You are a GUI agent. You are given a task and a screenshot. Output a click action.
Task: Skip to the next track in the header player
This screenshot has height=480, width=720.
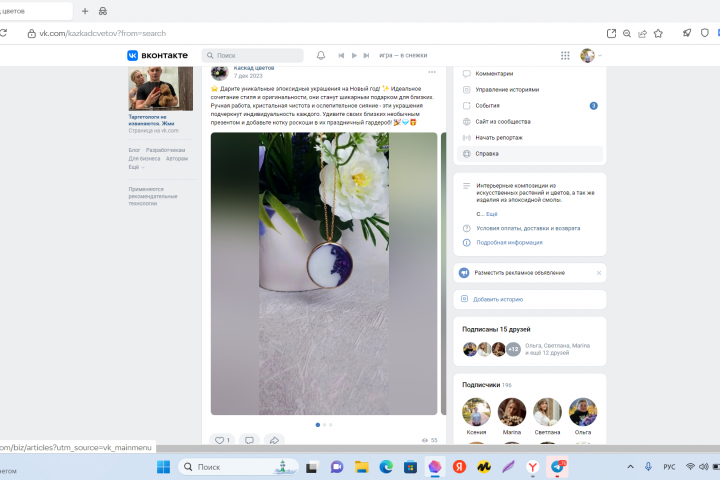(366, 56)
